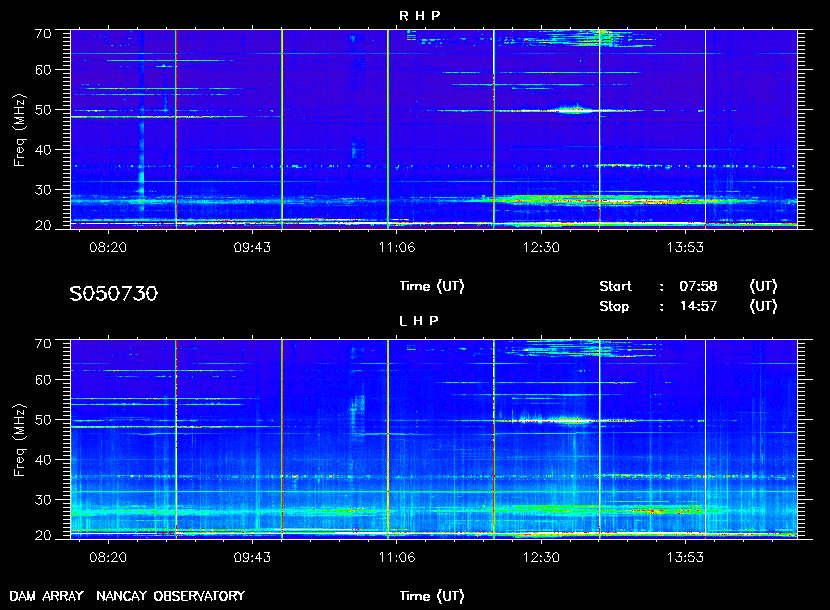Click the "20" frequency tick on RHP plot
This screenshot has width=830, height=610.
(43, 226)
